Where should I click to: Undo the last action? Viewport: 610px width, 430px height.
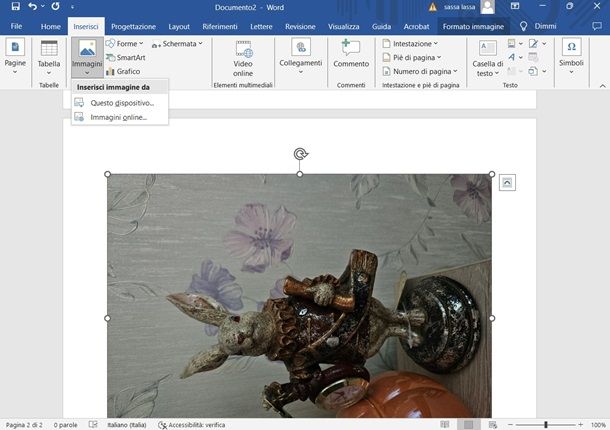pyautogui.click(x=33, y=7)
